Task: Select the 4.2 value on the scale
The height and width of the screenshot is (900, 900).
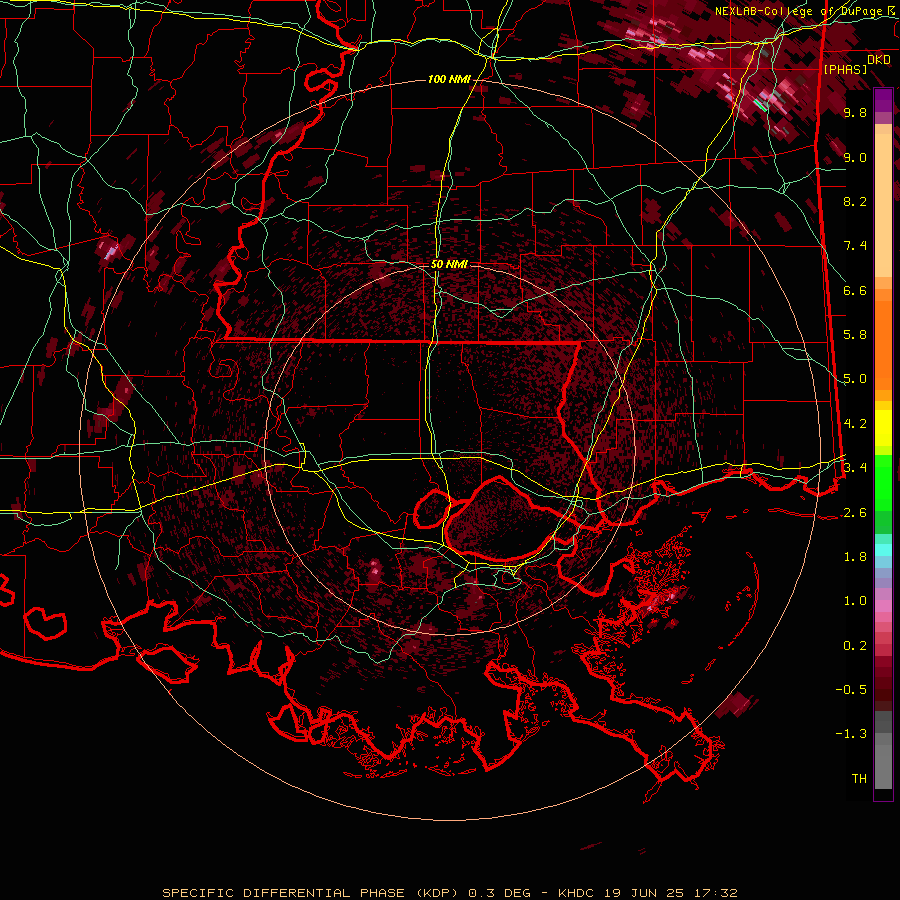Action: [855, 424]
